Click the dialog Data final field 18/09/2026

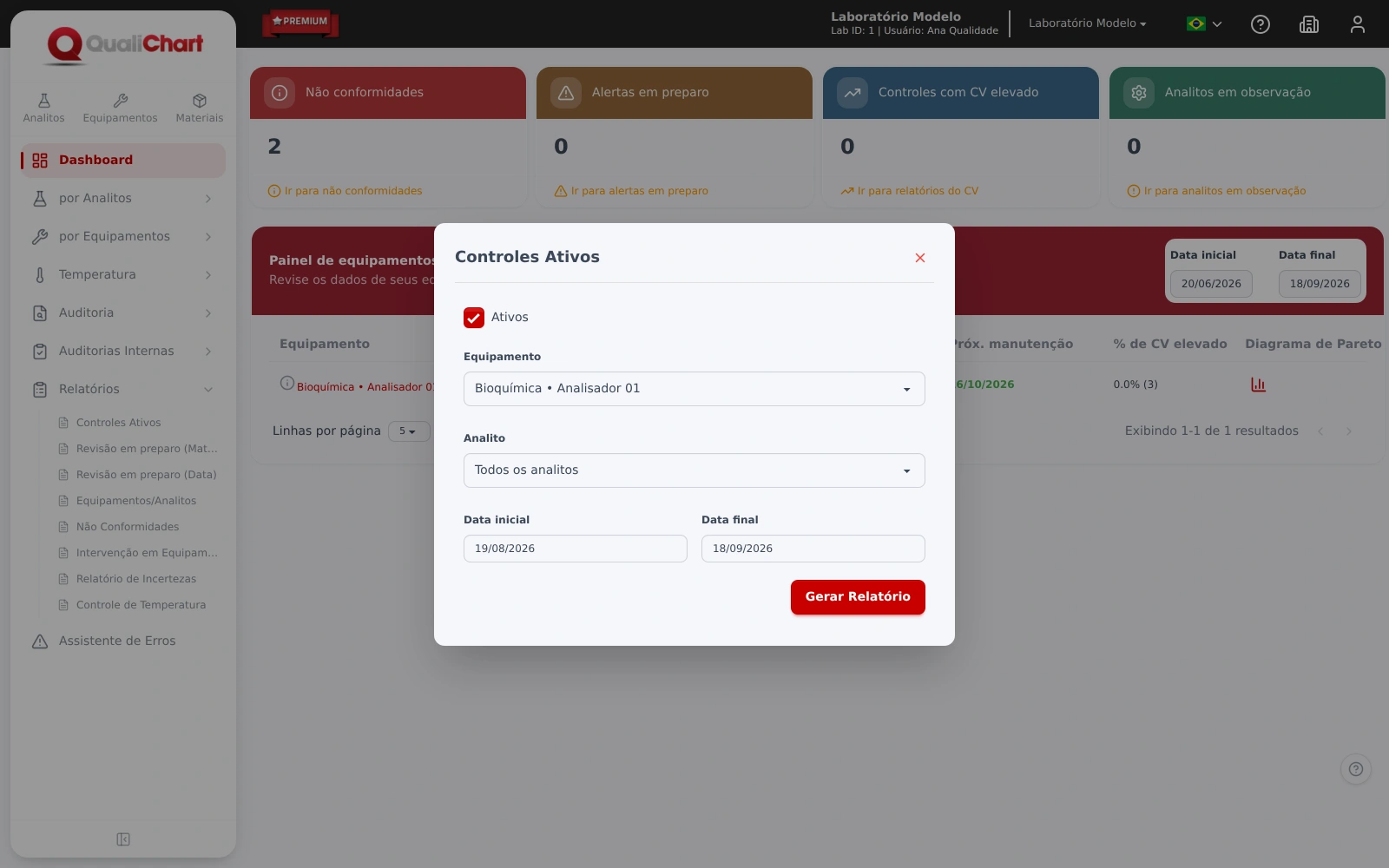click(x=813, y=549)
